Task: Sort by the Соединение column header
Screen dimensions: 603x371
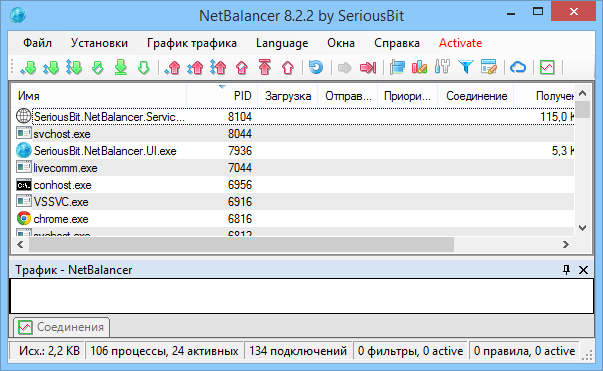Action: tap(476, 96)
